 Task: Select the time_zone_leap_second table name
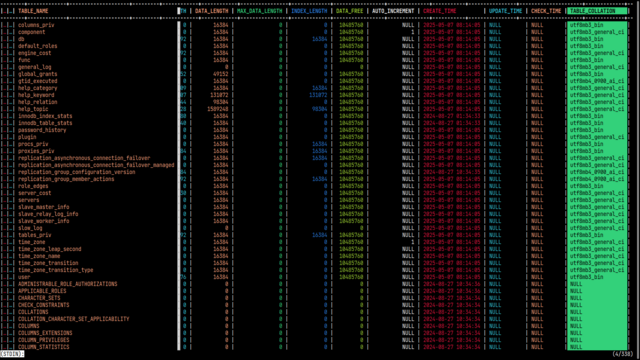pos(49,249)
